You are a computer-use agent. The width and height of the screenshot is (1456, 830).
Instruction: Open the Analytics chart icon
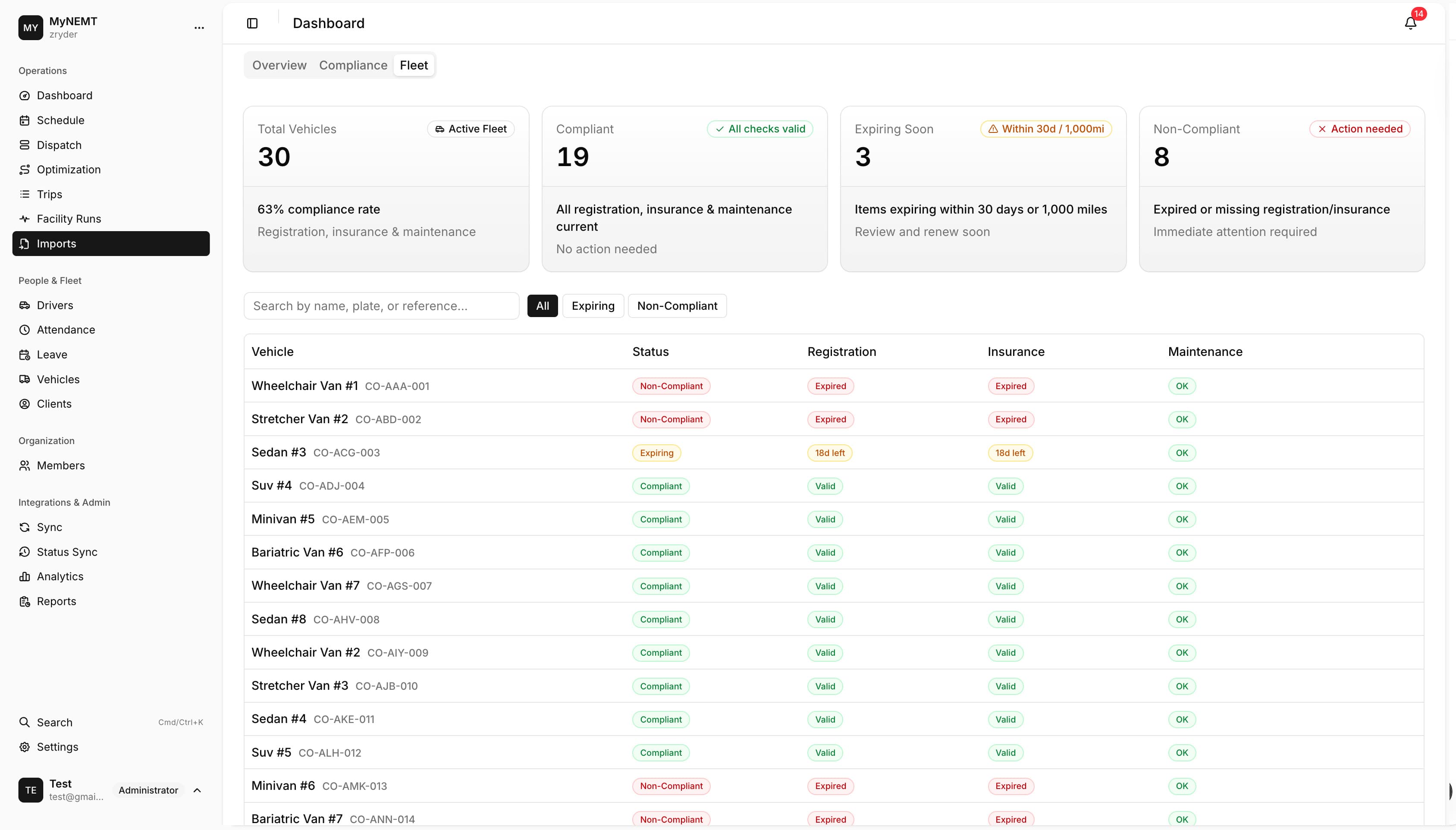pyautogui.click(x=25, y=576)
